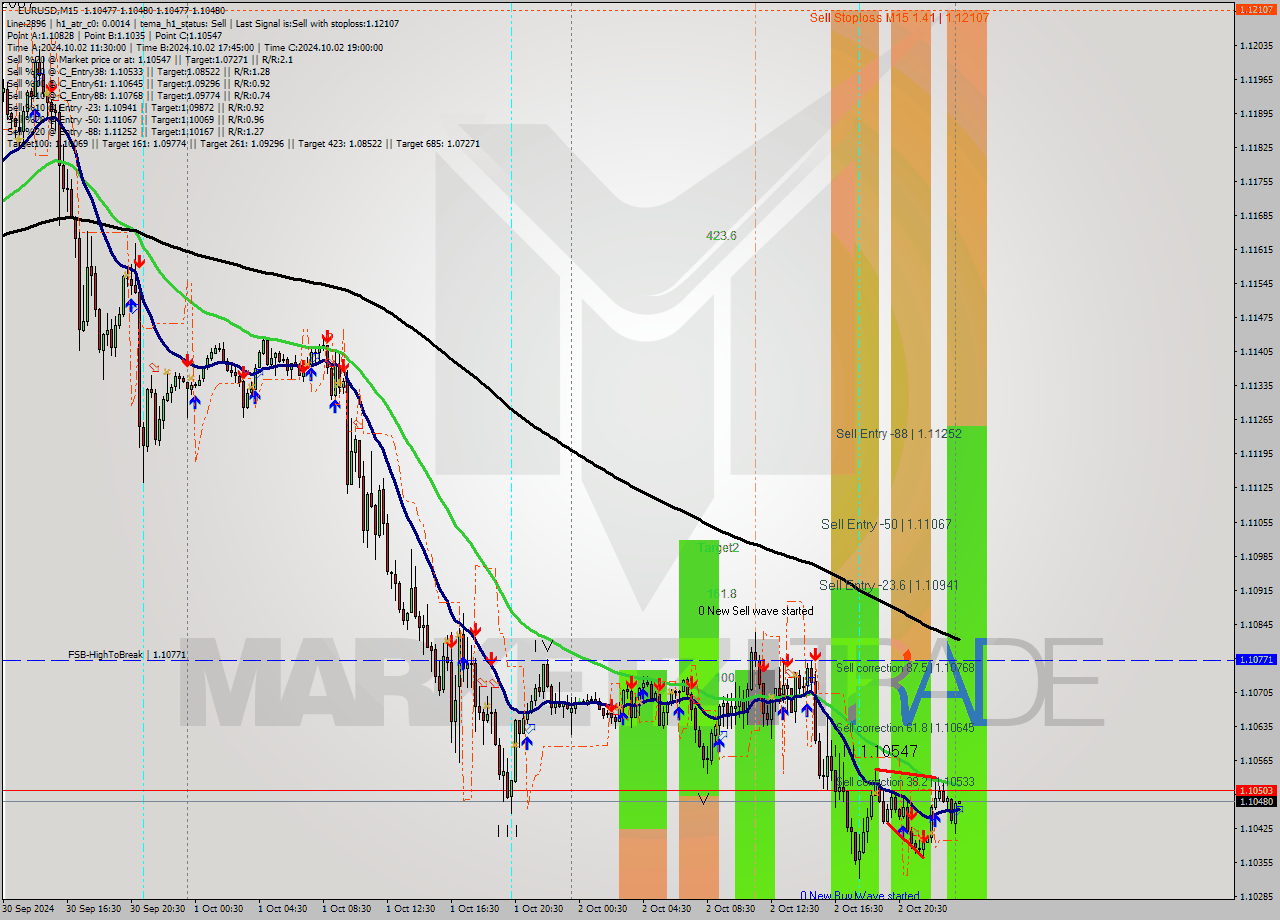Click the 'FSB-HighToBreak | 1.10771' line label
This screenshot has width=1280, height=920.
(127, 654)
